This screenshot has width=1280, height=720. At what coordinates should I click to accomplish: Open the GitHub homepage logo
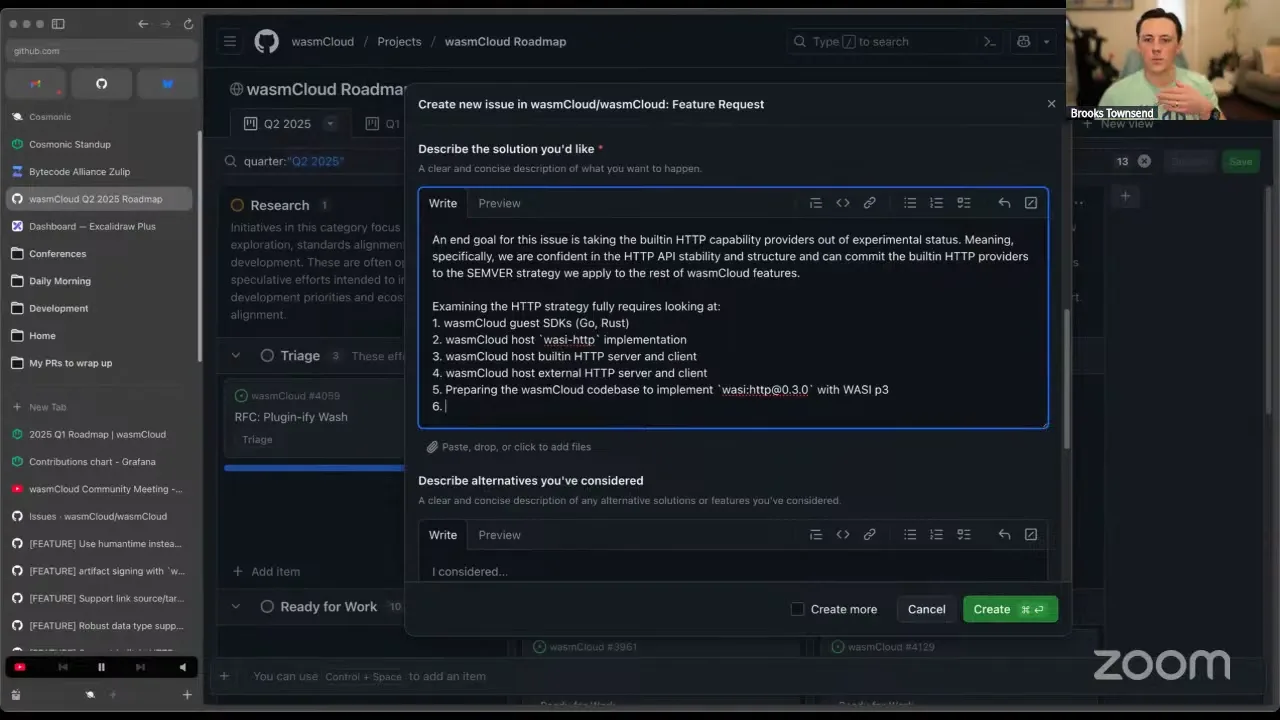pos(266,41)
